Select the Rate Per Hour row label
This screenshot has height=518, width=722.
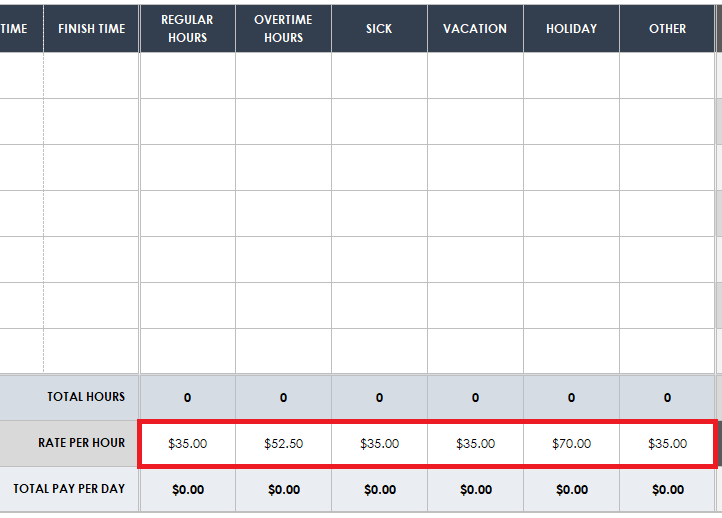pyautogui.click(x=81, y=443)
